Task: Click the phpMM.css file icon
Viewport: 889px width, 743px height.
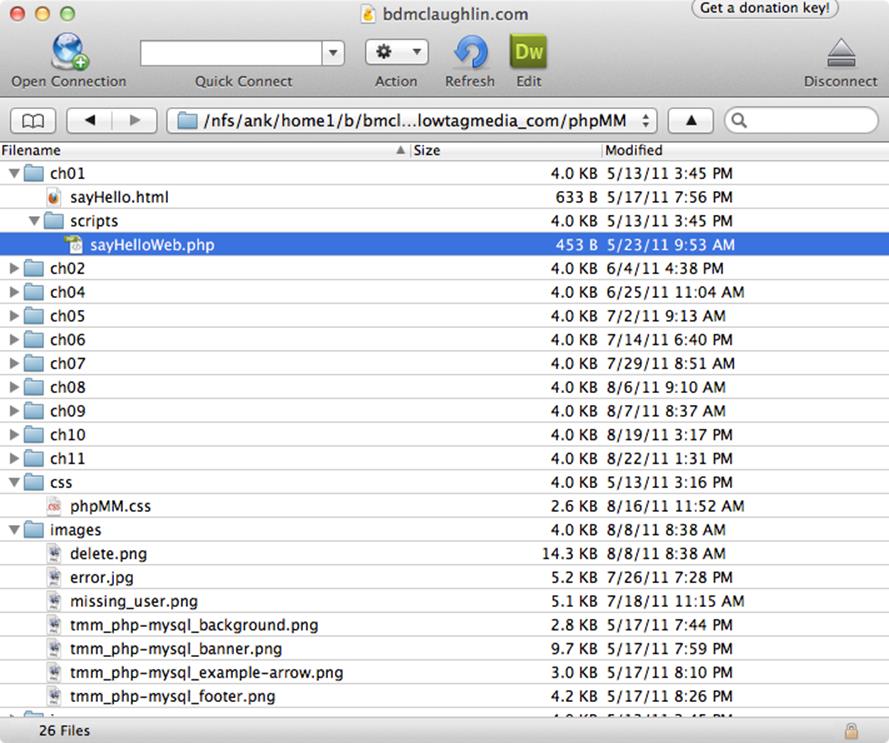Action: click(54, 506)
